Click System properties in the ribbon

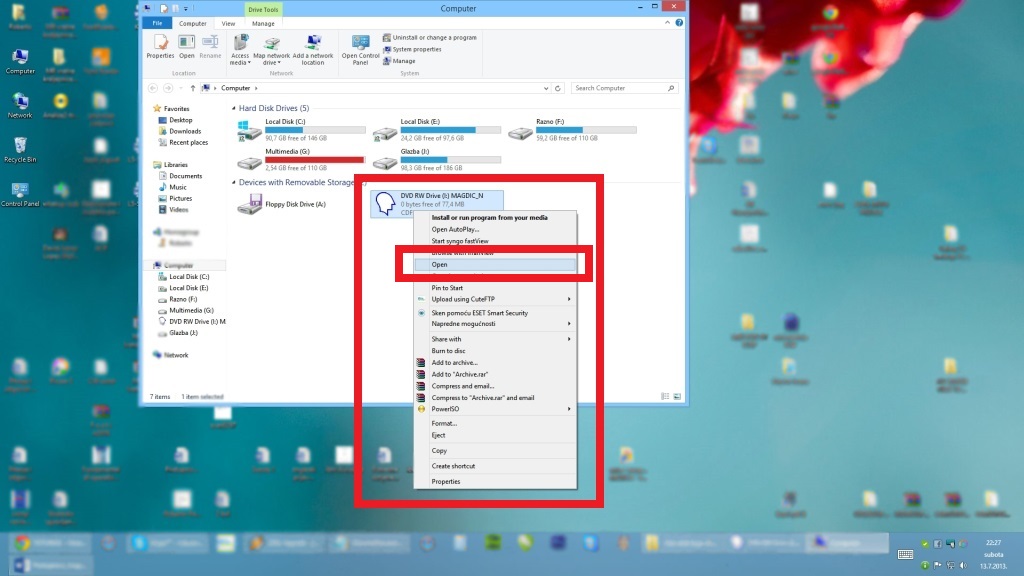coord(416,49)
